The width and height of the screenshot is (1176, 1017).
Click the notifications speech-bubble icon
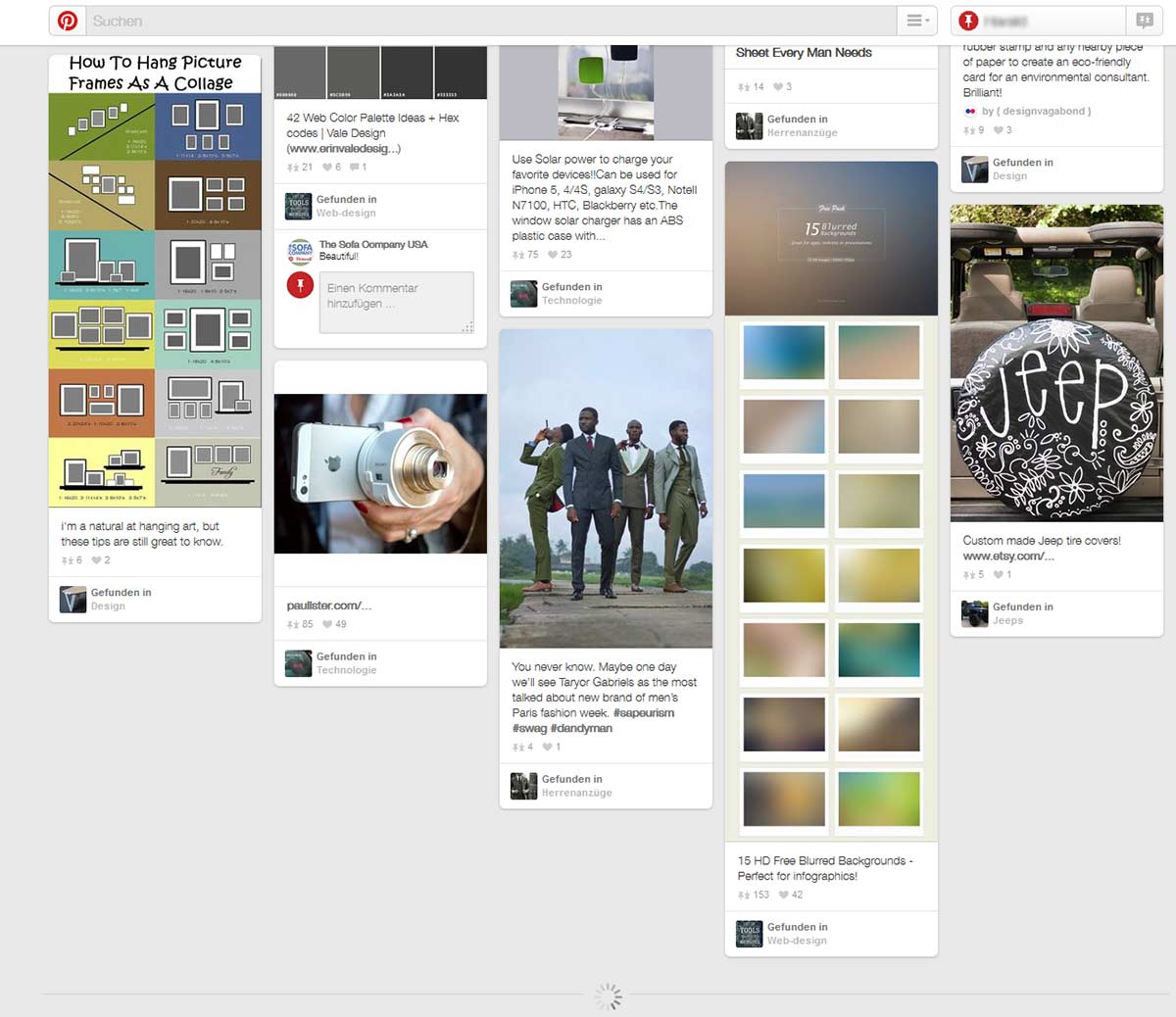coord(1144,21)
